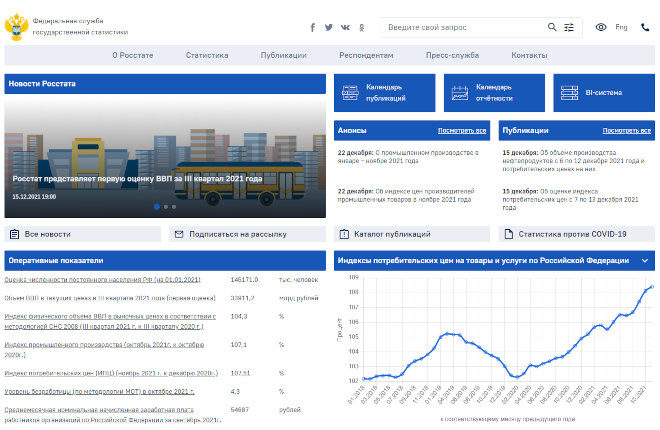Click the VK social network icon

[345, 27]
